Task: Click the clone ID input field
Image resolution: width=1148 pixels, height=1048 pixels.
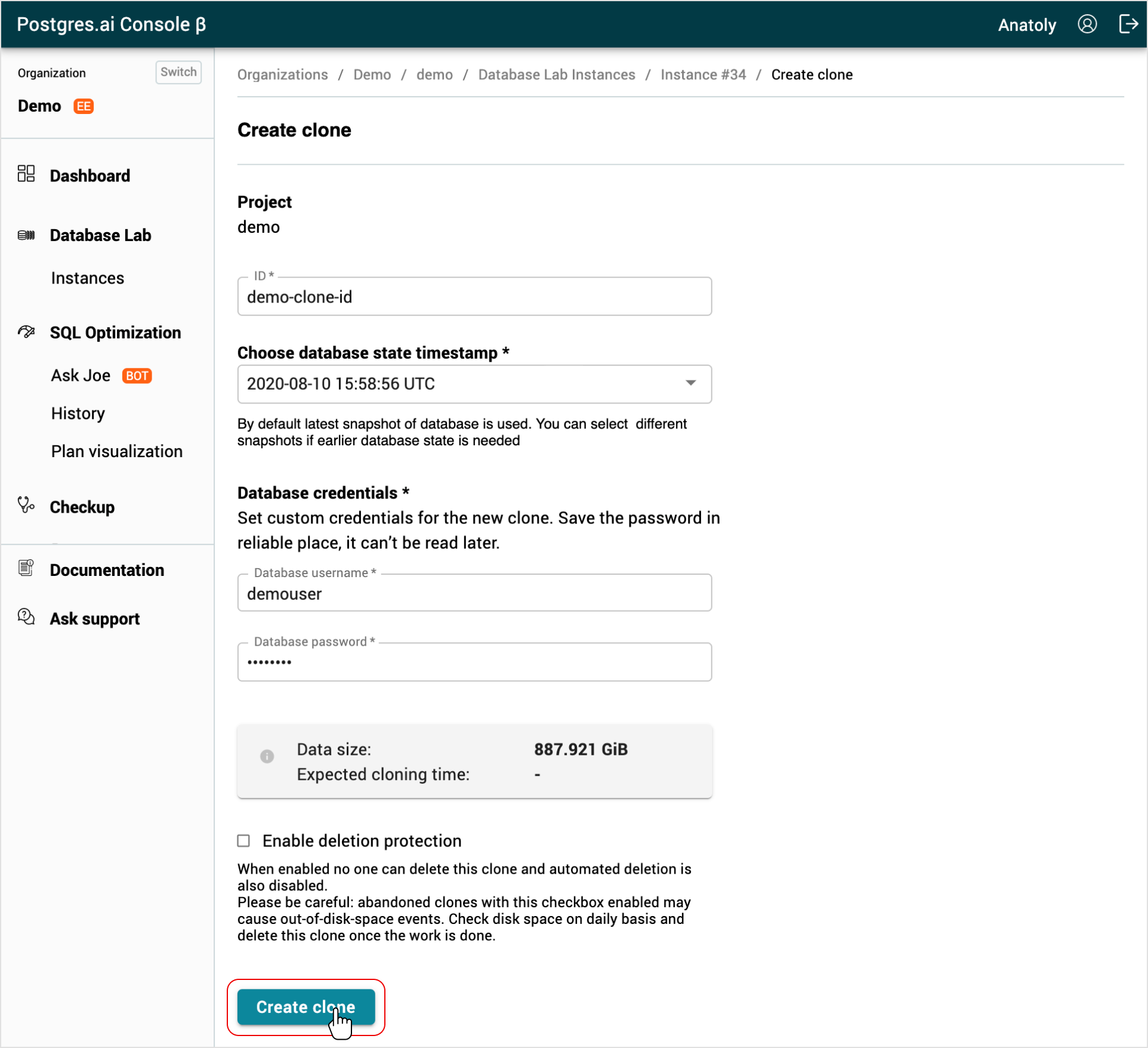Action: (x=474, y=296)
